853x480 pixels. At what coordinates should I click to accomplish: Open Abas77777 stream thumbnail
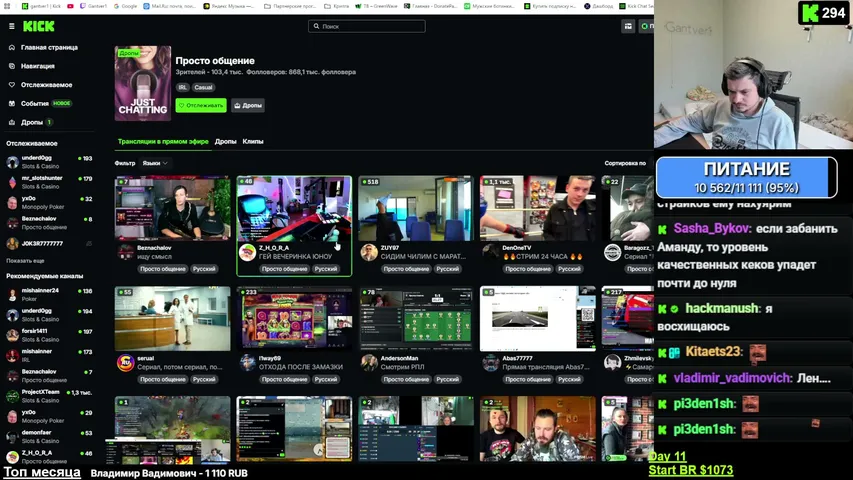537,318
